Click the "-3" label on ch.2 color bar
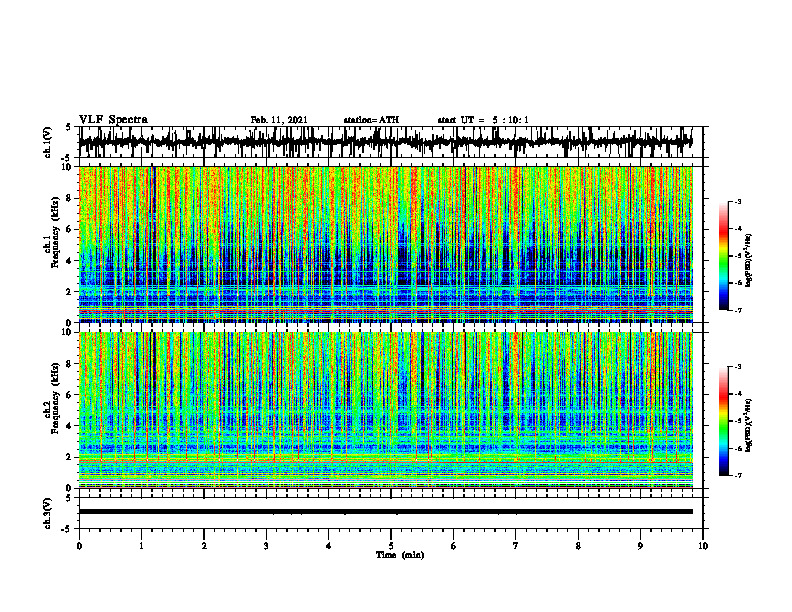 (x=738, y=367)
